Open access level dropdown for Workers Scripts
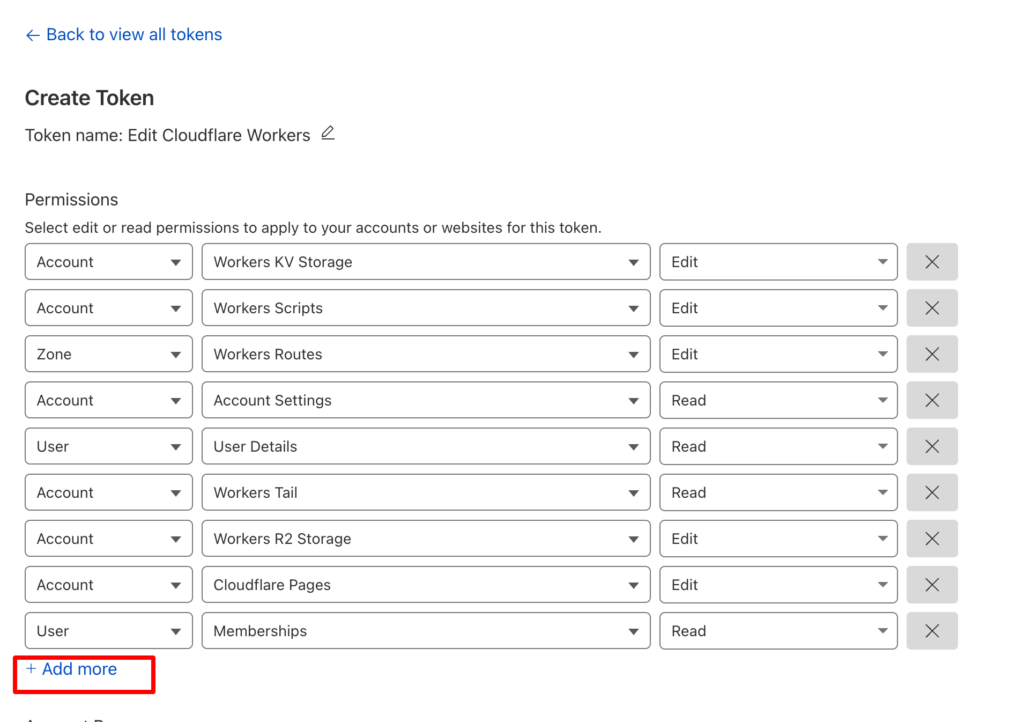This screenshot has width=1024, height=722. [x=778, y=308]
